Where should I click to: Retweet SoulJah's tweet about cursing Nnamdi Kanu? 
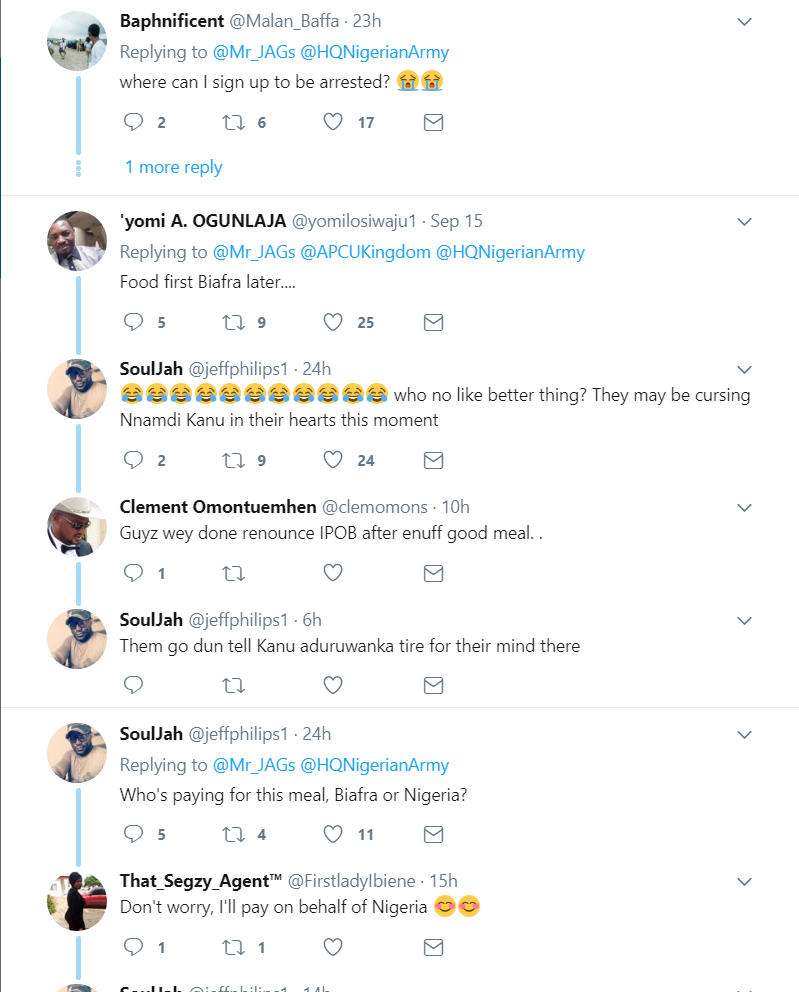(x=233, y=460)
